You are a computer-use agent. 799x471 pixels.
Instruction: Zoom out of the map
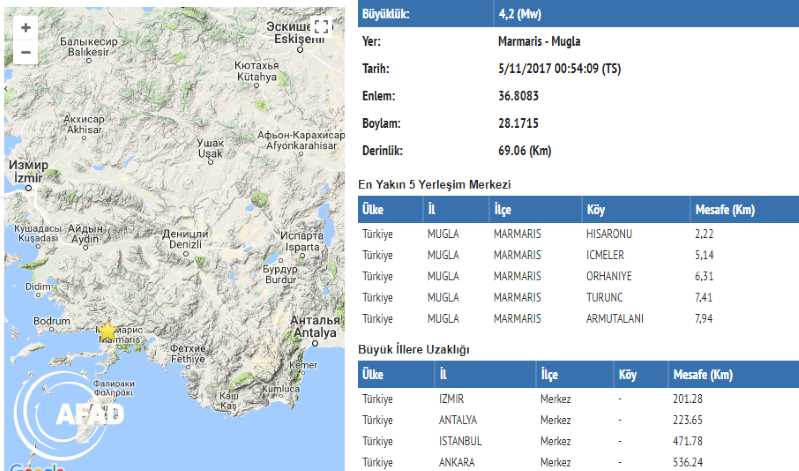(x=25, y=53)
